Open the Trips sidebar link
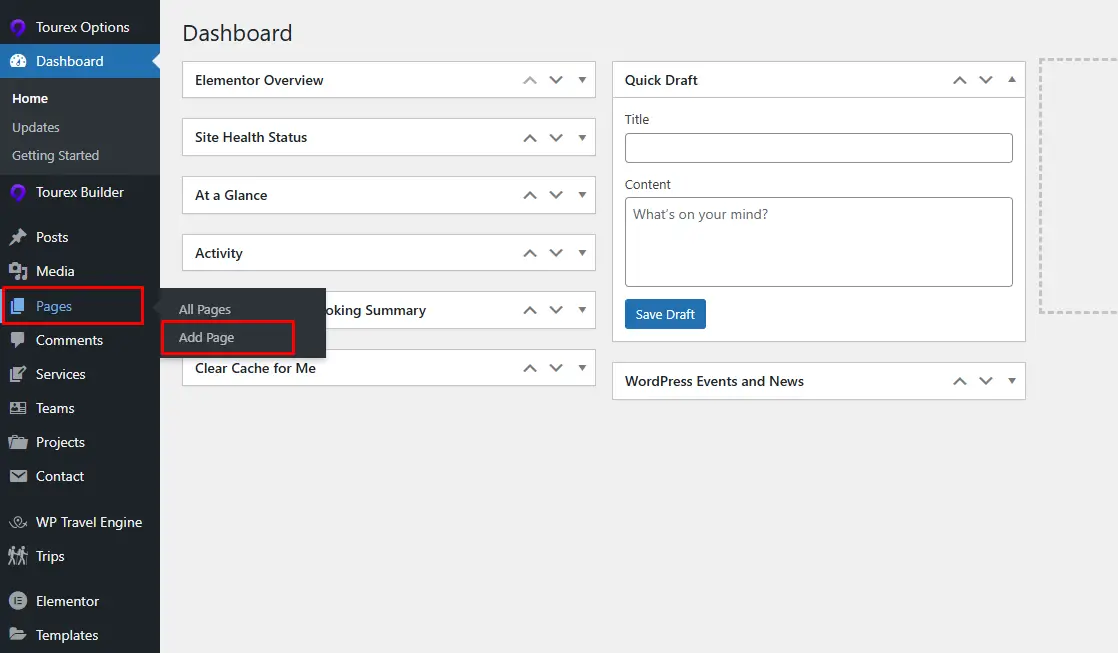The height and width of the screenshot is (653, 1118). pyautogui.click(x=50, y=556)
